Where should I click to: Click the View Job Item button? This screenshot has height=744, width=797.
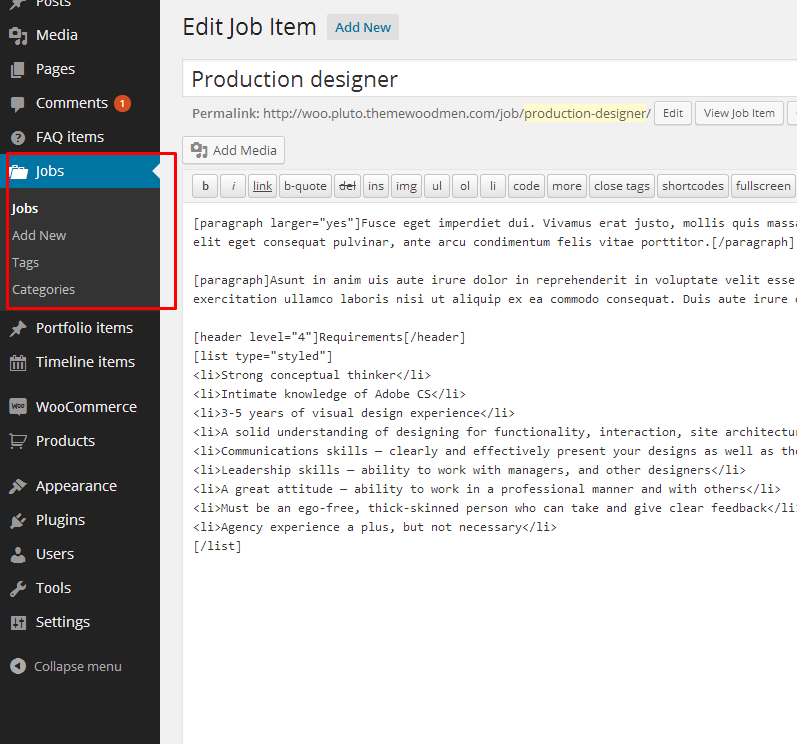point(739,113)
